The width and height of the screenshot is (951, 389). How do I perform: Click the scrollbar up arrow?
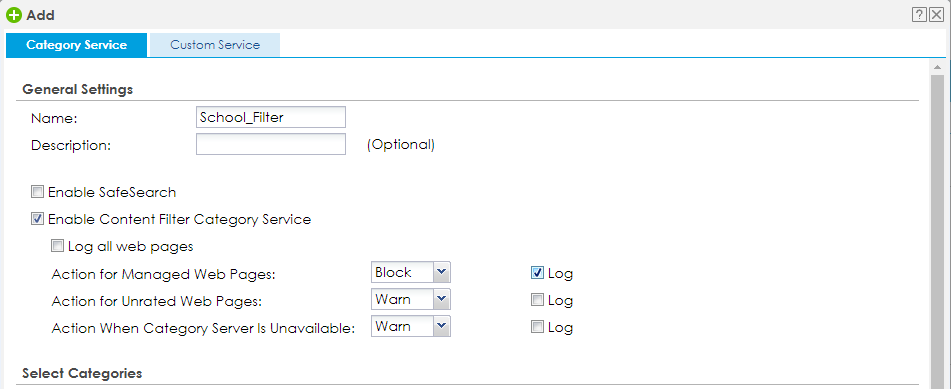coord(937,67)
